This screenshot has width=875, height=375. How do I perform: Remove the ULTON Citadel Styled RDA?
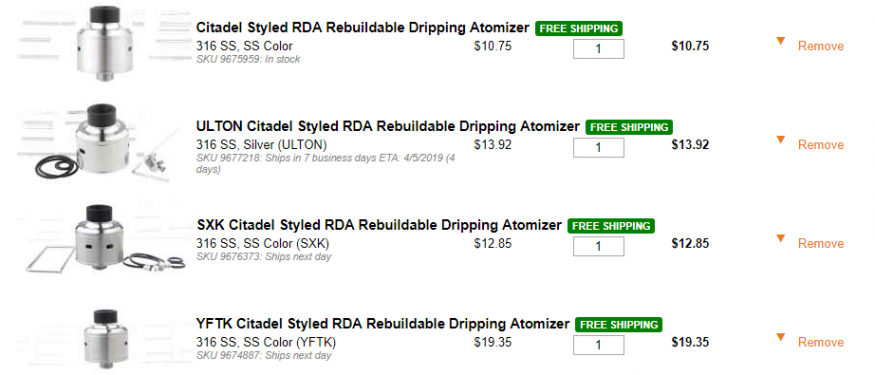tap(821, 145)
